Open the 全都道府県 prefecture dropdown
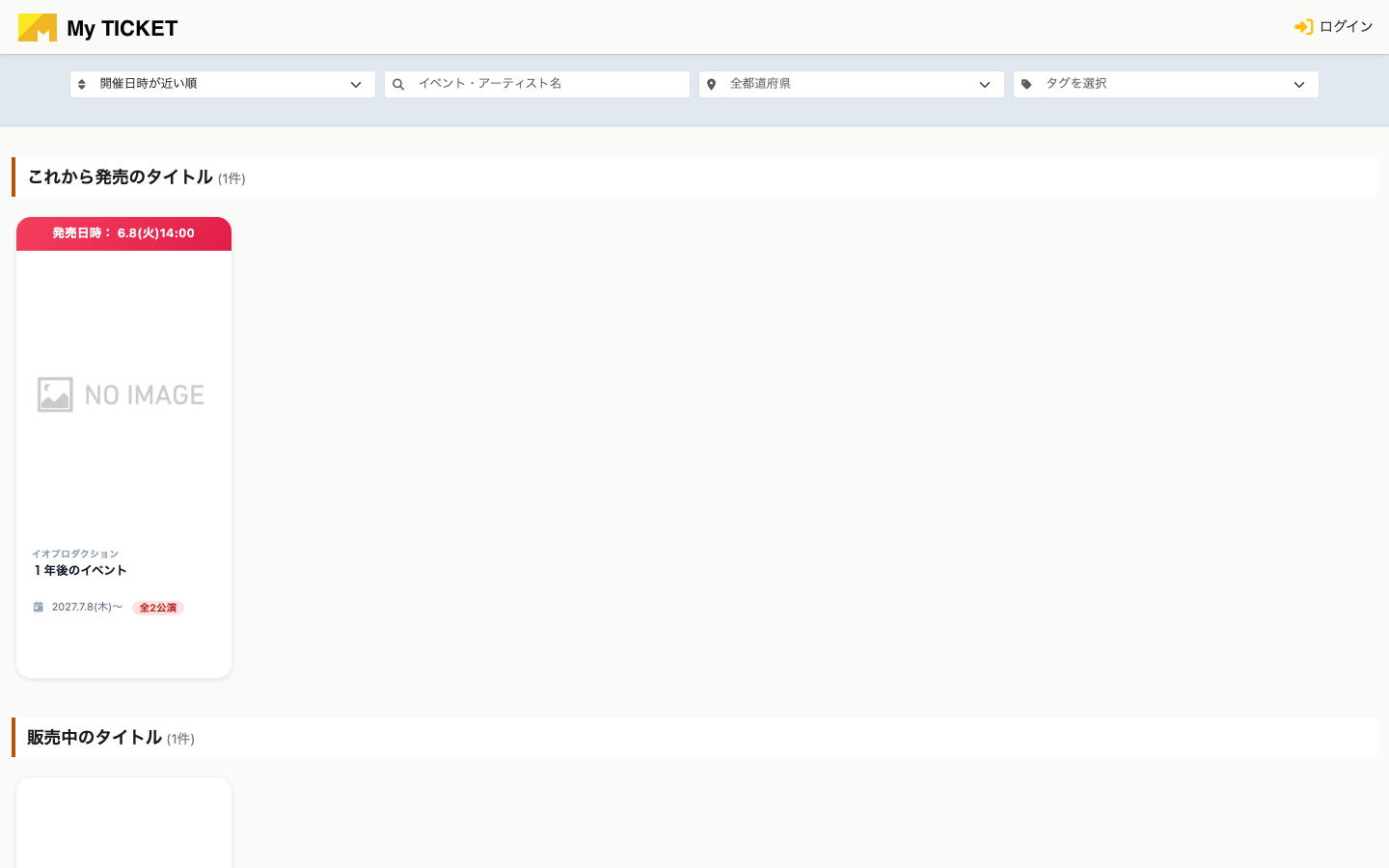The height and width of the screenshot is (868, 1389). click(x=852, y=84)
